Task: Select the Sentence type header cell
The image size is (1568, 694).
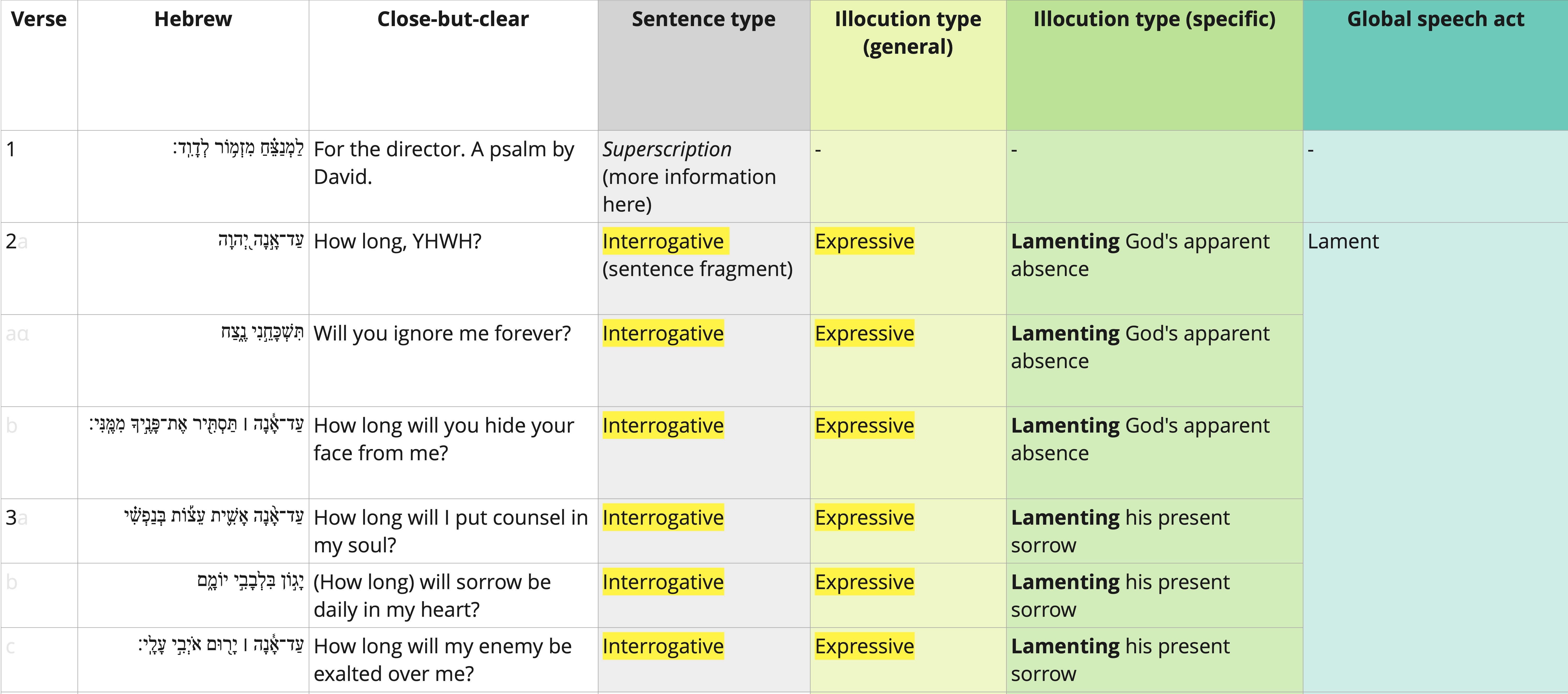Action: pos(704,65)
